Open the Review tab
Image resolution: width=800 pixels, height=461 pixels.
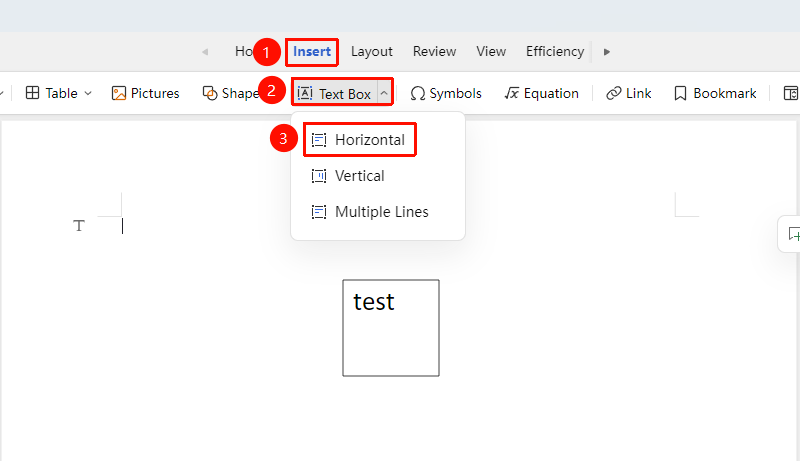434,52
